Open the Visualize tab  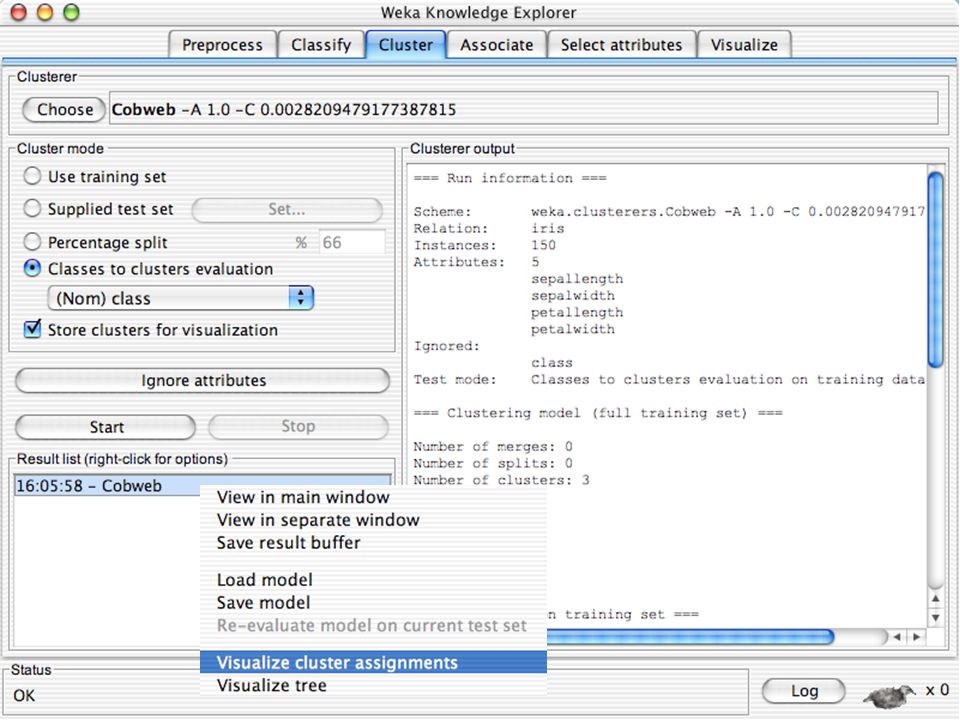coord(744,45)
